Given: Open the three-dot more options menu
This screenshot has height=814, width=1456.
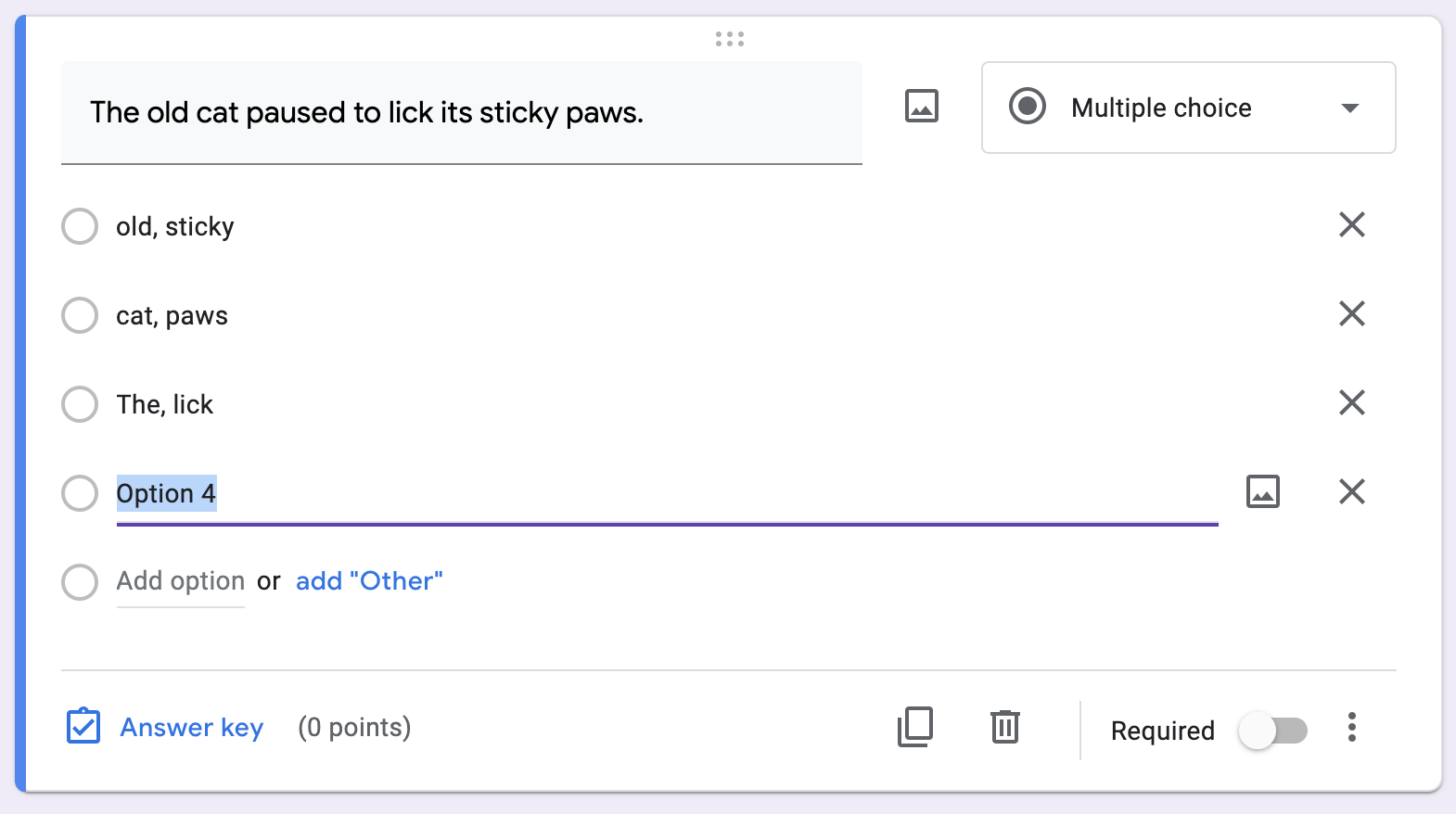Looking at the screenshot, I should [x=1352, y=730].
